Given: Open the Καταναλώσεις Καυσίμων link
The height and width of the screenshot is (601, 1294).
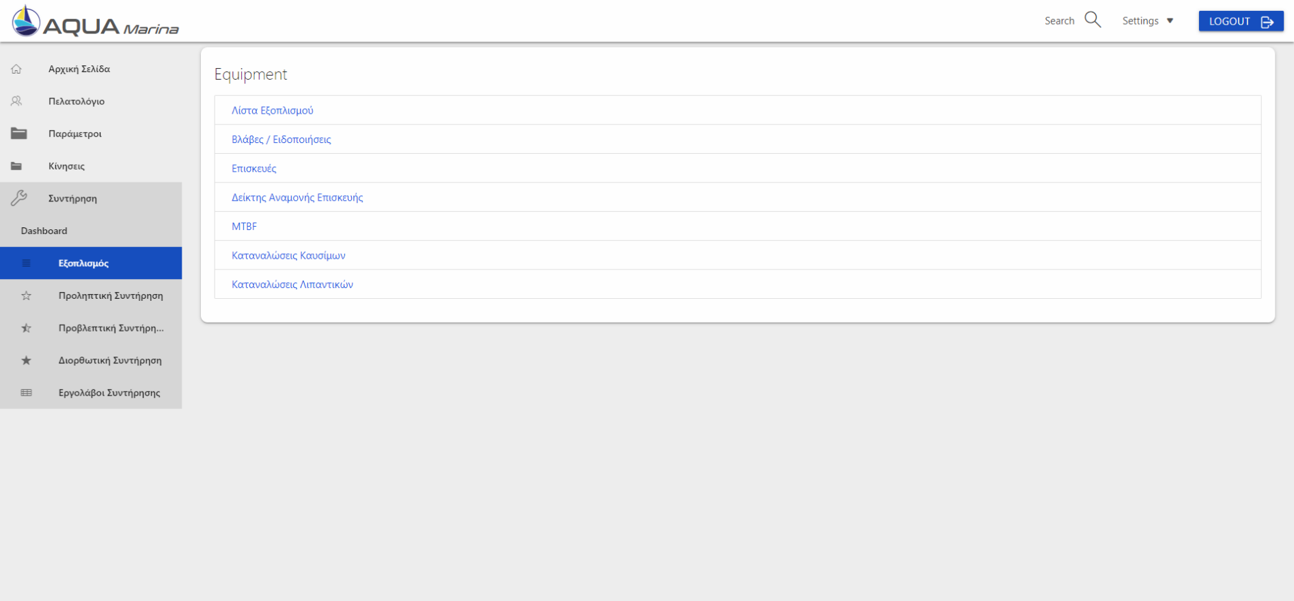Looking at the screenshot, I should (288, 255).
